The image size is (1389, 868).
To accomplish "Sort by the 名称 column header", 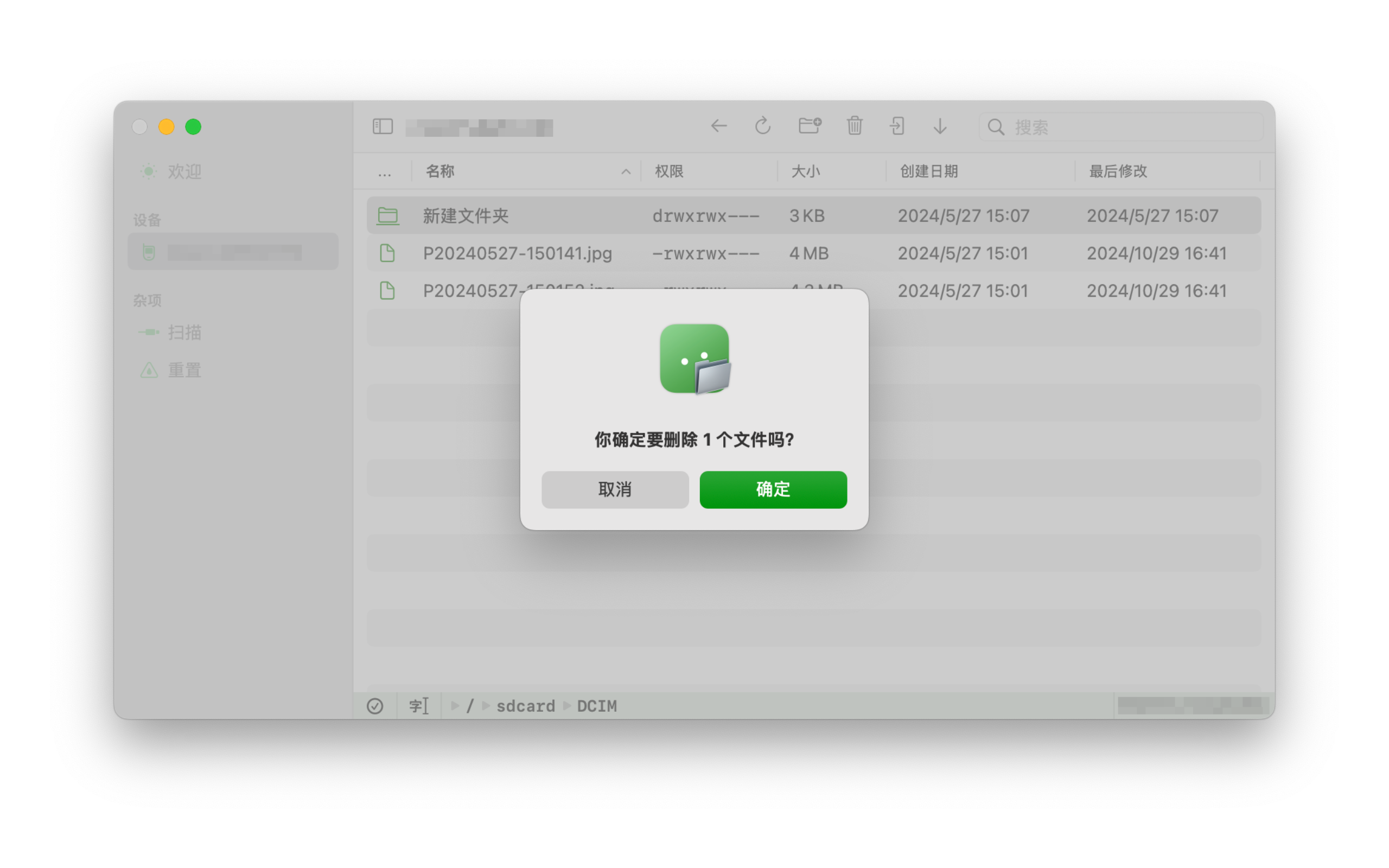I will click(440, 171).
